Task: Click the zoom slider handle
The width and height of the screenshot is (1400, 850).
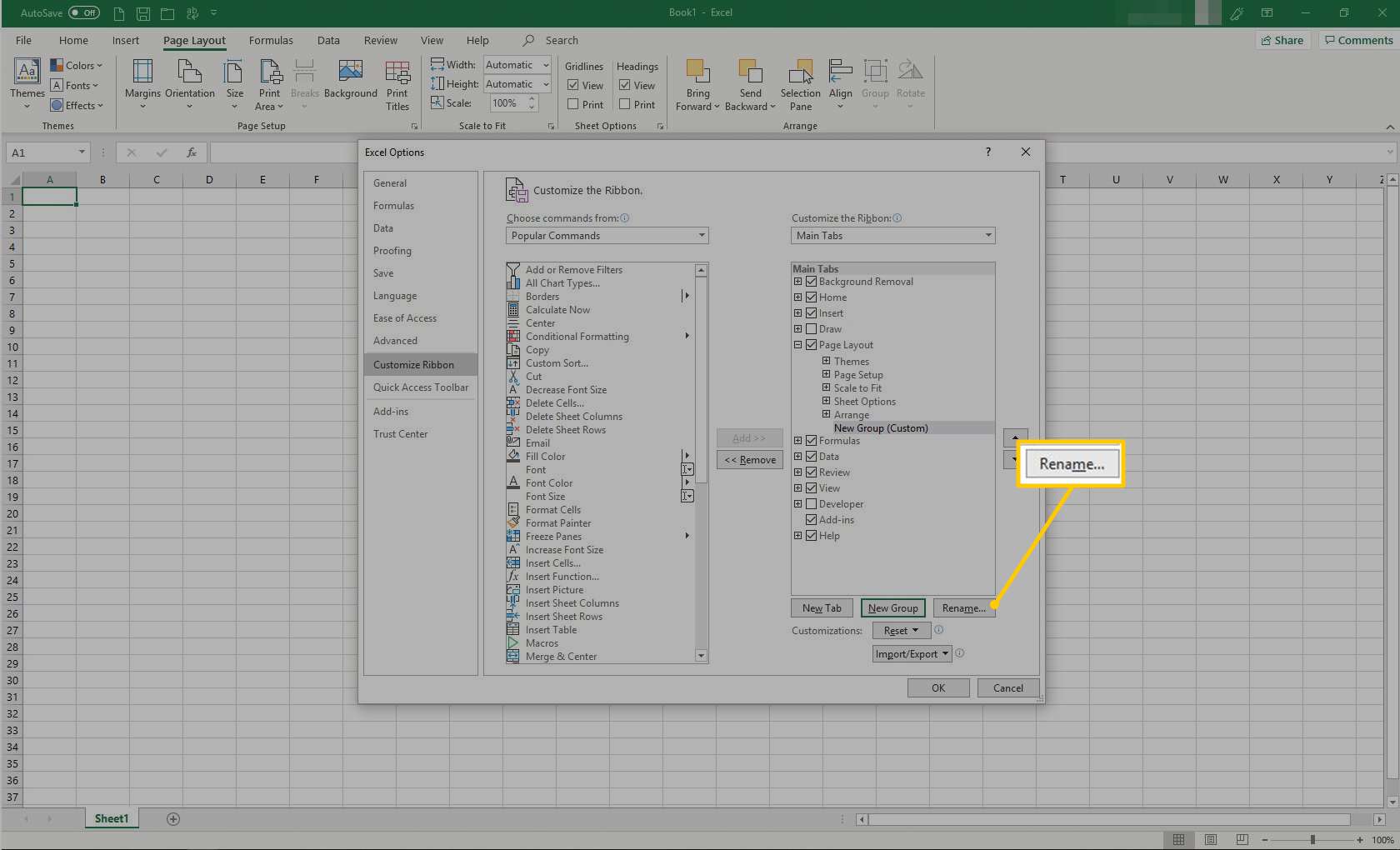Action: (1312, 840)
